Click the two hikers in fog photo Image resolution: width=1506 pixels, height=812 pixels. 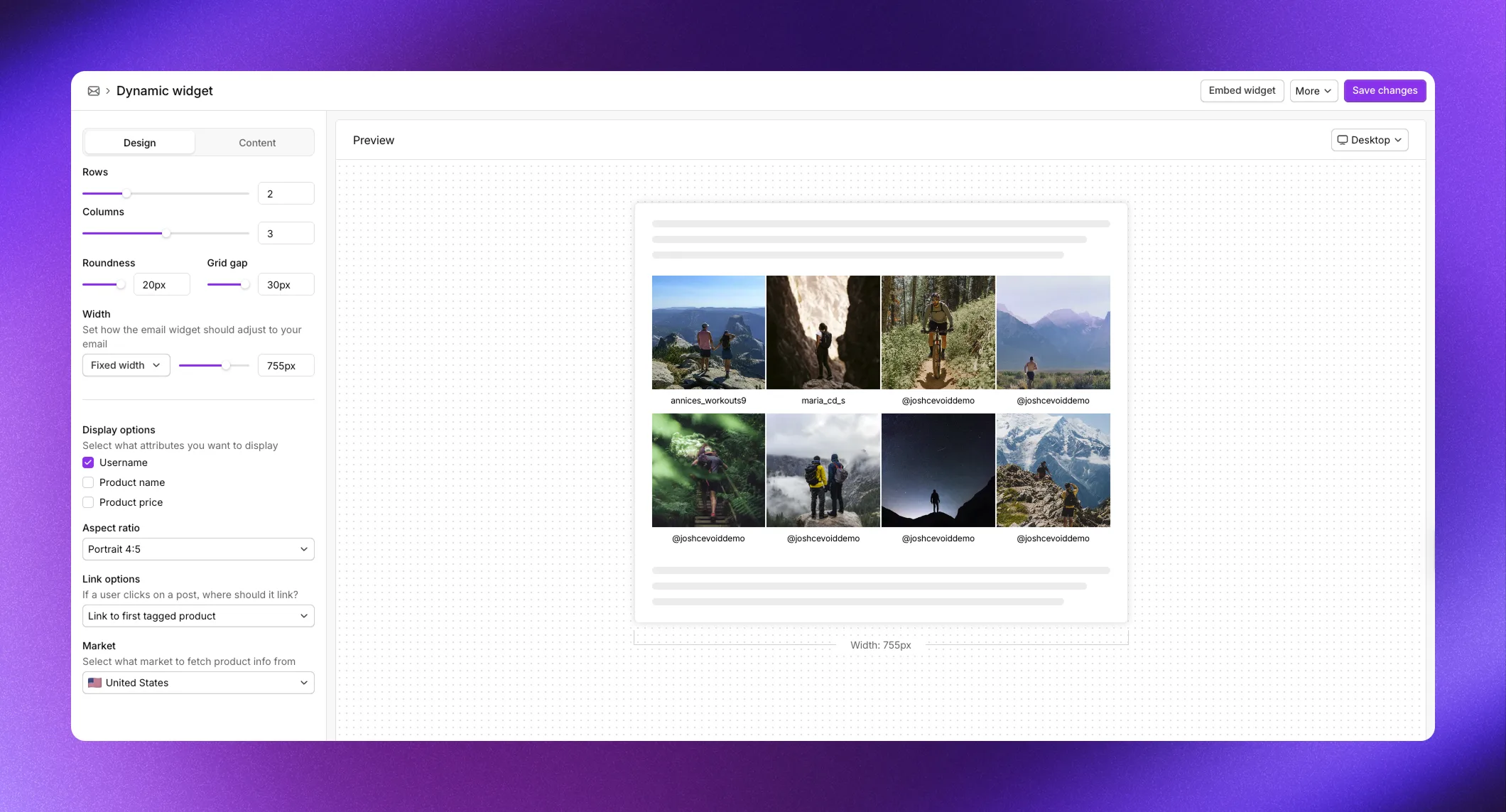click(823, 470)
